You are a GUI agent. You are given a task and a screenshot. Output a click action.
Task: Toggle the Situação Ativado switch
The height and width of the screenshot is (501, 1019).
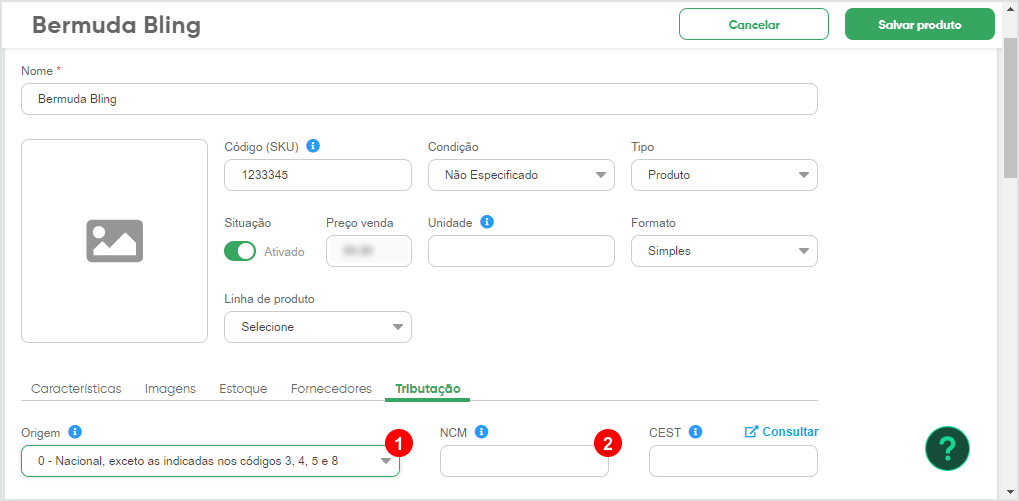(x=240, y=251)
